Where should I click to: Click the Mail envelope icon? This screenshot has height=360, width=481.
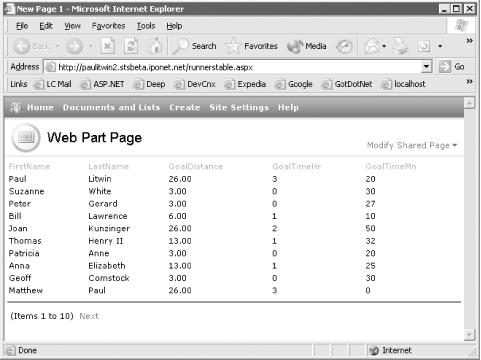pyautogui.click(x=372, y=46)
